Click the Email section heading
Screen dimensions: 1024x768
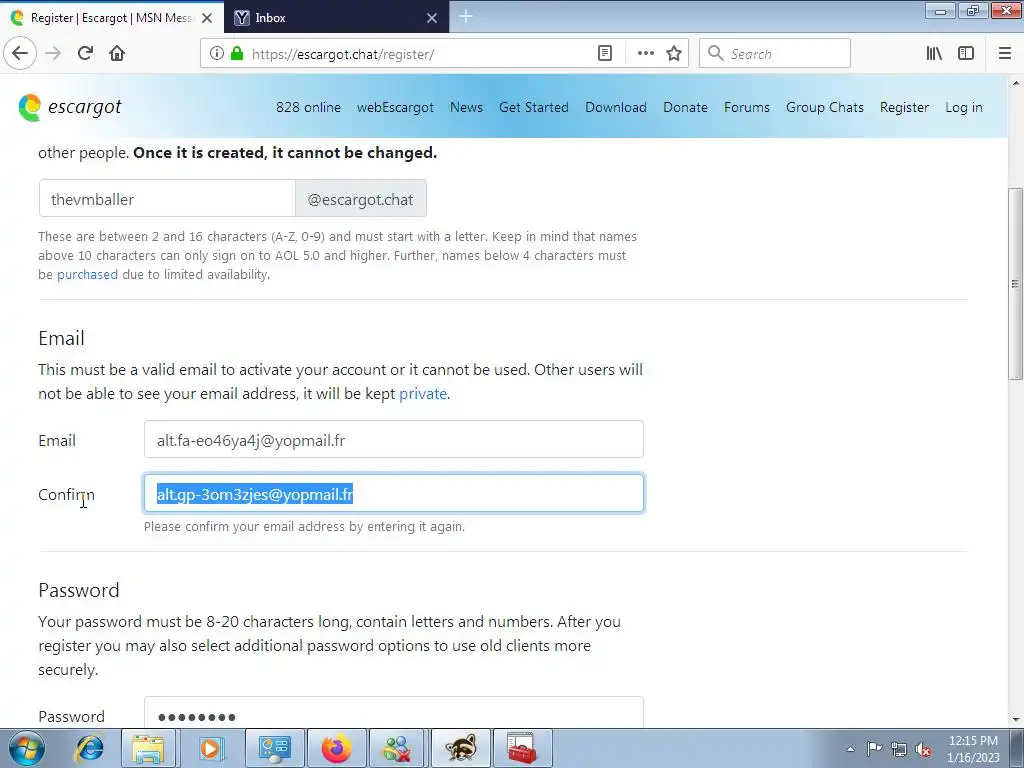pos(61,338)
